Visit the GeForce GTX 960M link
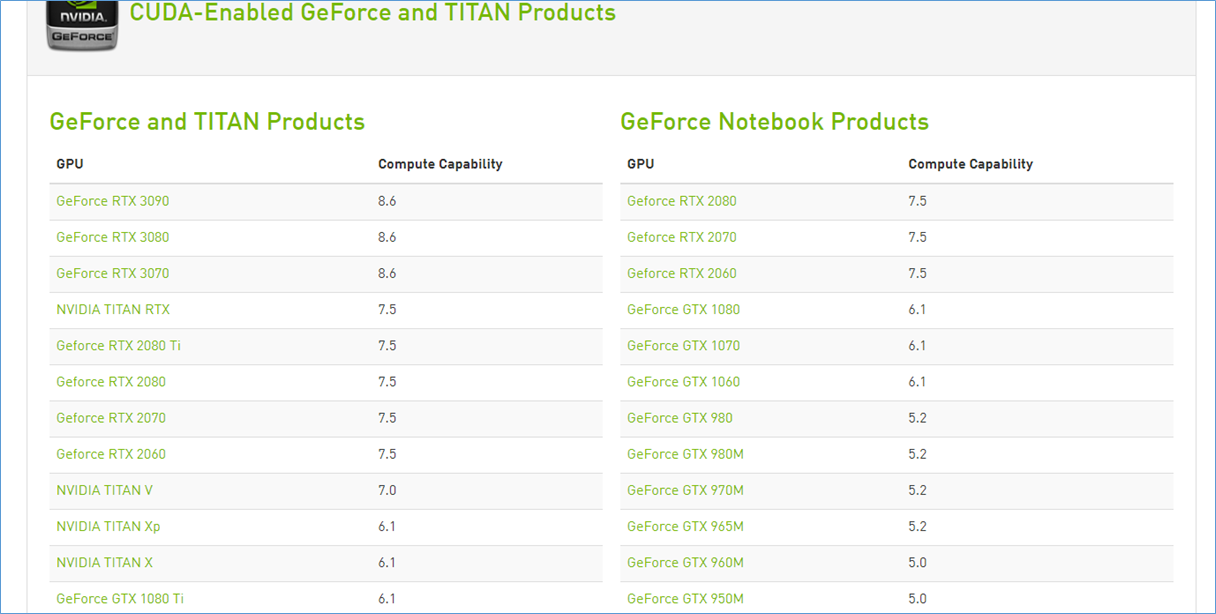This screenshot has width=1216, height=614. click(686, 562)
